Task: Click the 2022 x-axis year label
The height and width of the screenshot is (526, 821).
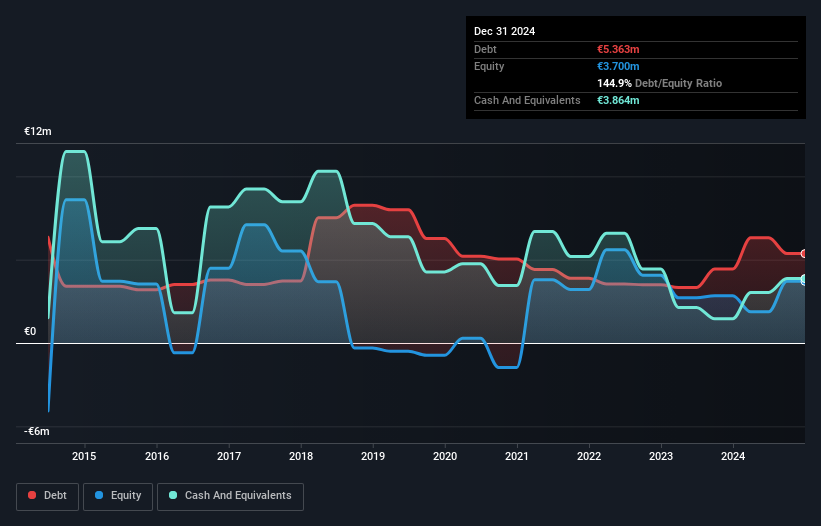Action: click(589, 456)
